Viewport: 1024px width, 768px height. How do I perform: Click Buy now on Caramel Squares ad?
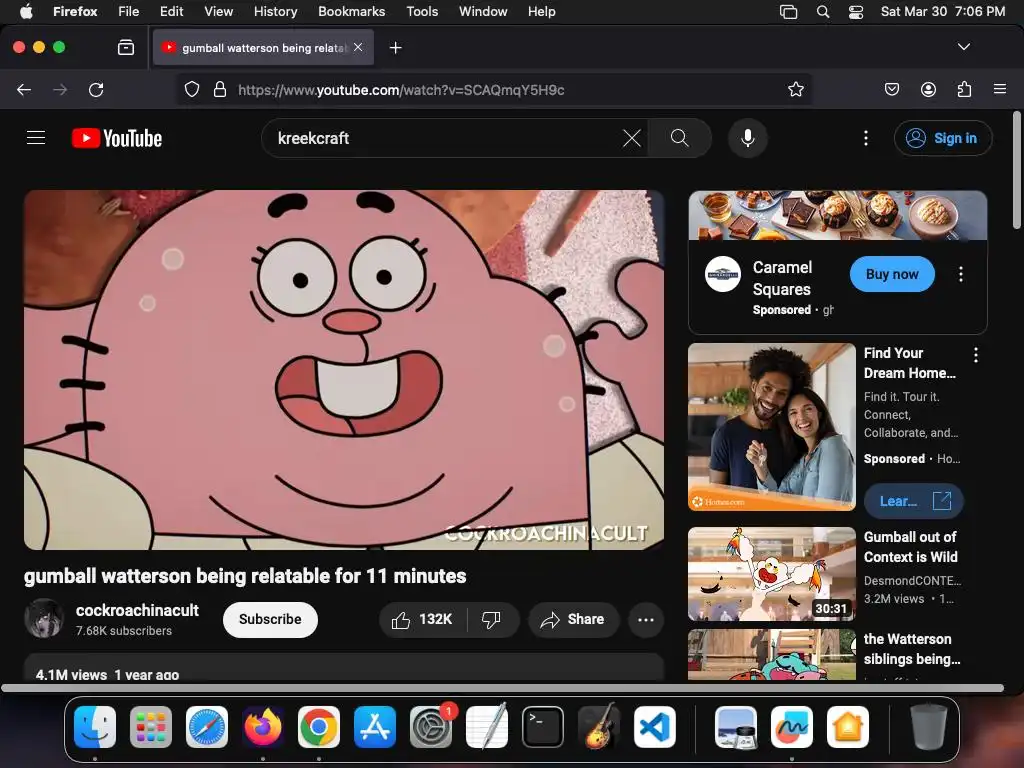point(892,274)
